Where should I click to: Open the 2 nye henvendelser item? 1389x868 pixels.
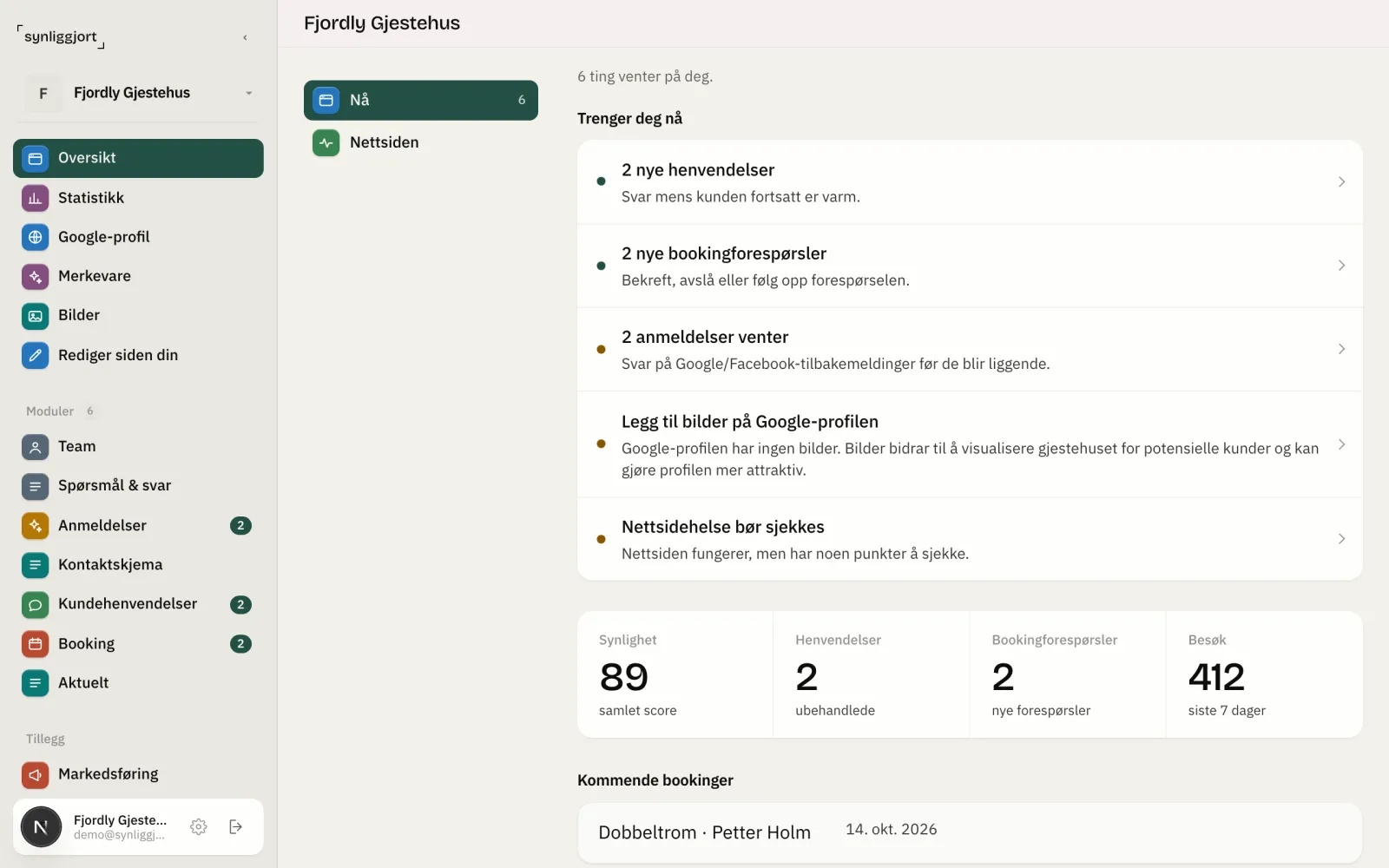coord(970,182)
